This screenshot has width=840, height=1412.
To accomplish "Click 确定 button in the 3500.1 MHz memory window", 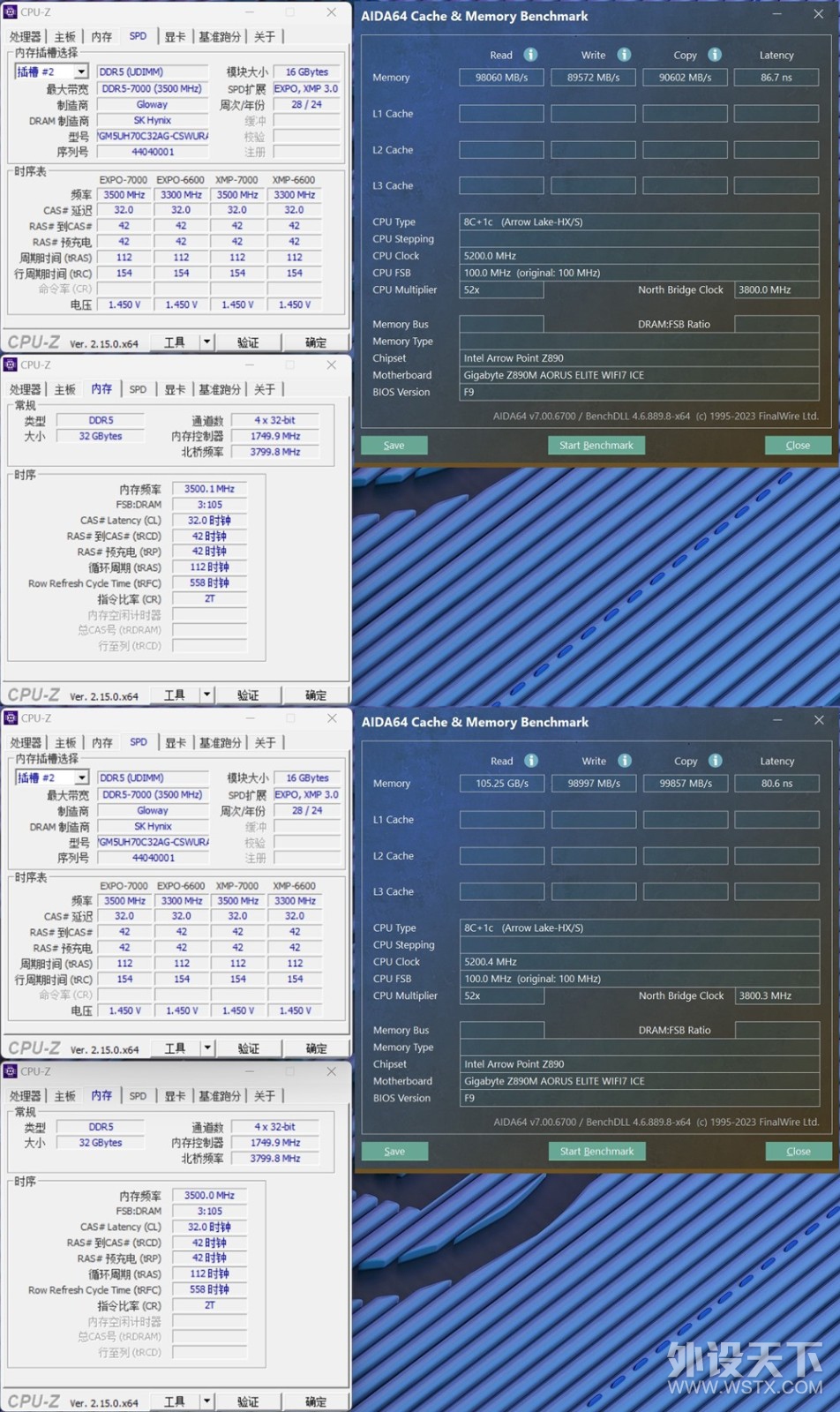I will click(316, 695).
